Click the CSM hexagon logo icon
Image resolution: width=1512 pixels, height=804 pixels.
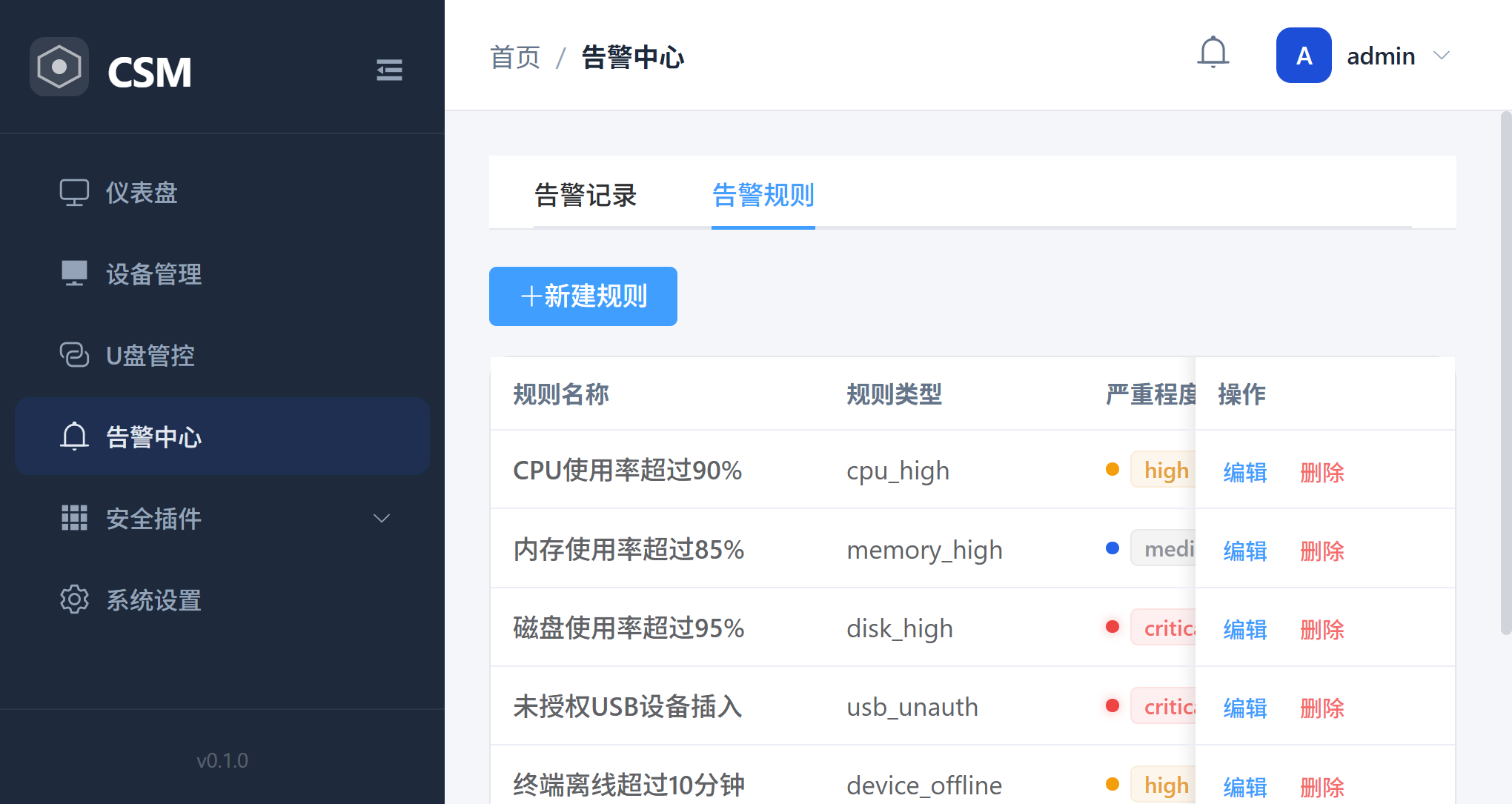(x=59, y=67)
